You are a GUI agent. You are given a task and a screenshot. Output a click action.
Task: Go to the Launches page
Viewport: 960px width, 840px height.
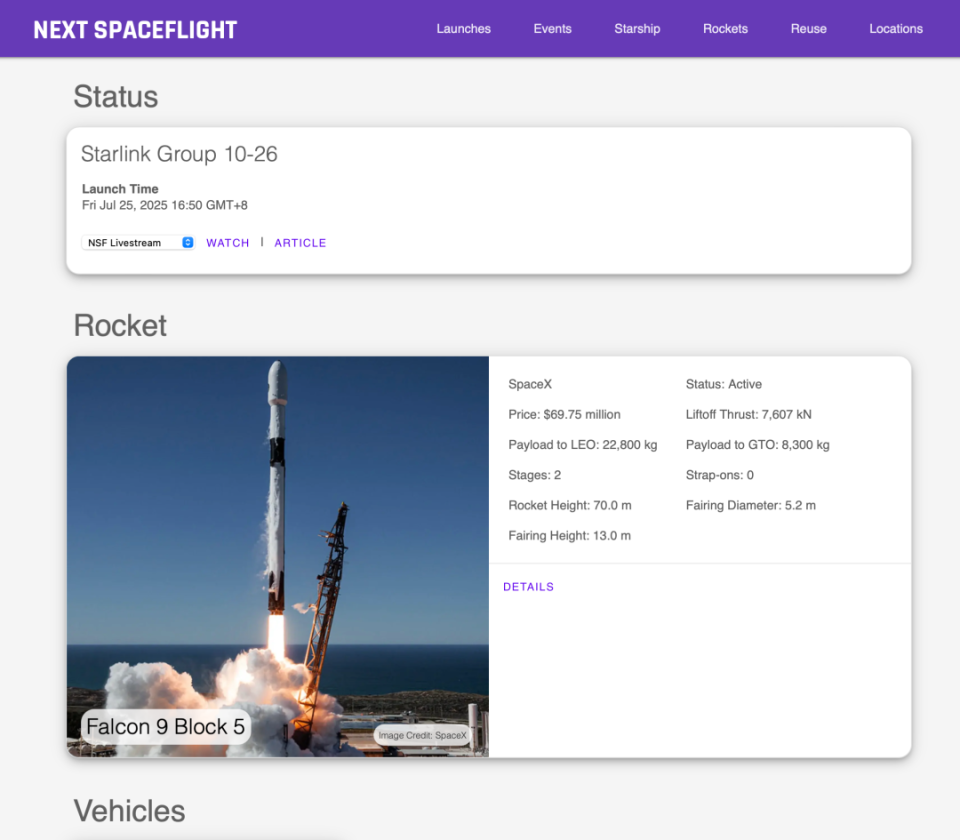coord(463,29)
